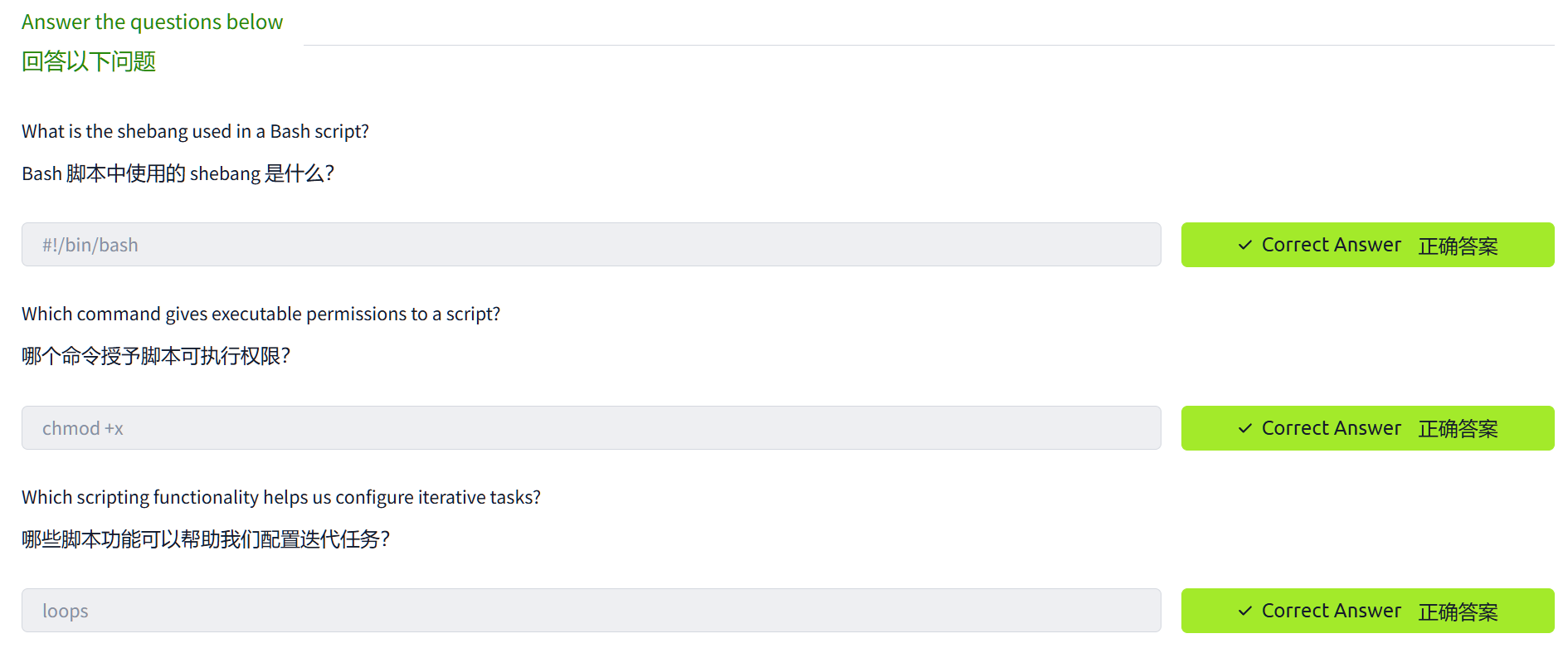The image size is (1568, 658).
Task: Click the 'configure iterative tasks' question text
Action: [x=280, y=497]
